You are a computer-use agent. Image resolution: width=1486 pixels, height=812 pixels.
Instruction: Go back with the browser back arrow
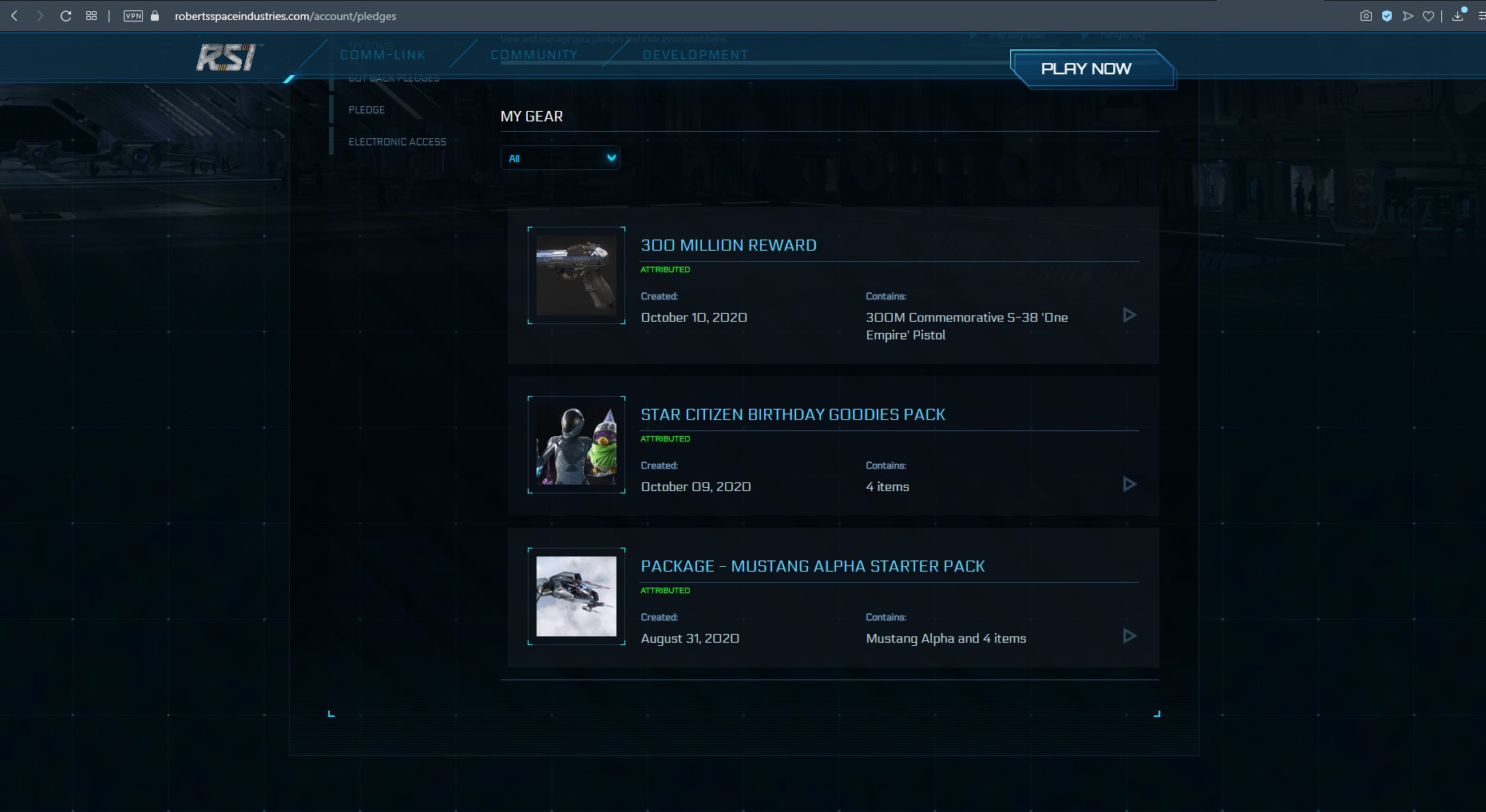pyautogui.click(x=14, y=16)
